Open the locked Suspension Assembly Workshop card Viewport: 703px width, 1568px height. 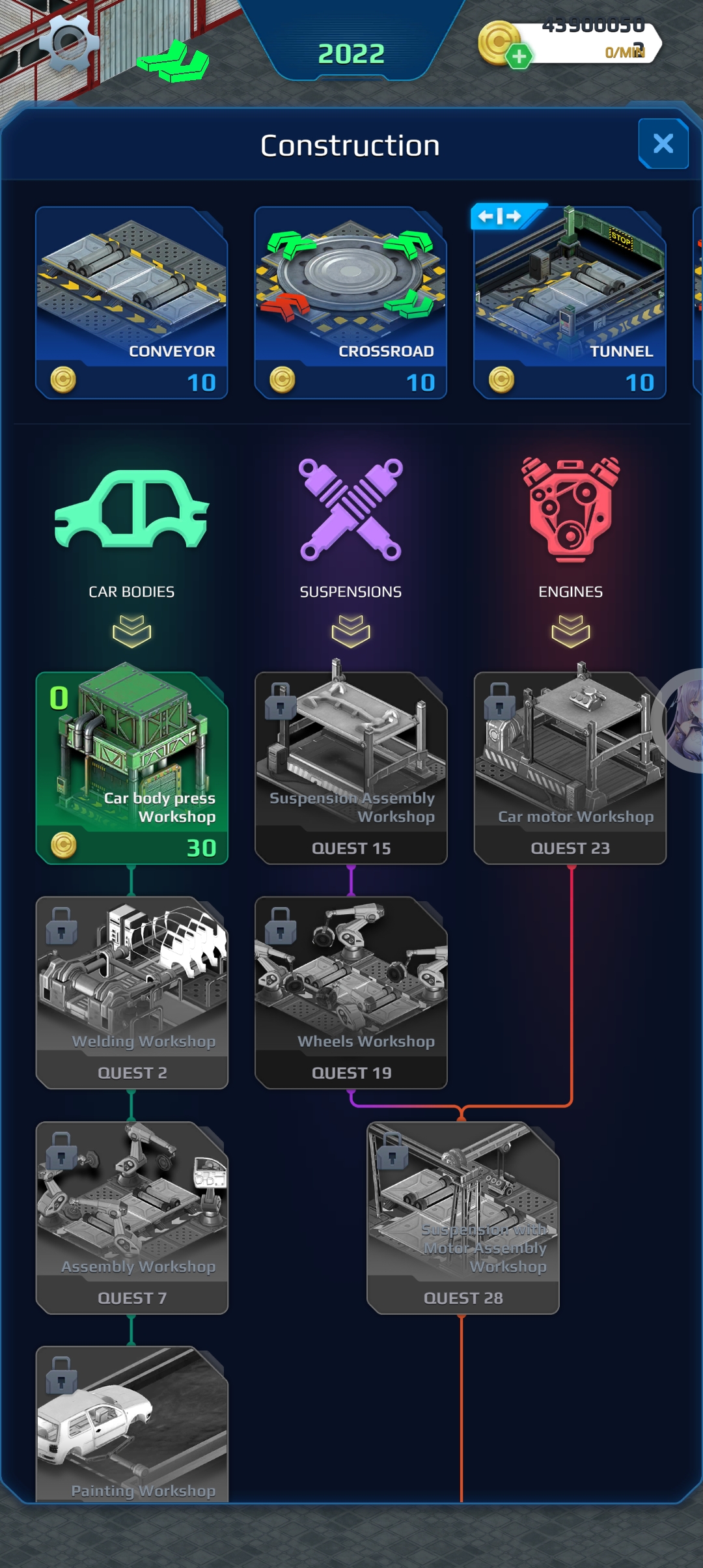351,768
